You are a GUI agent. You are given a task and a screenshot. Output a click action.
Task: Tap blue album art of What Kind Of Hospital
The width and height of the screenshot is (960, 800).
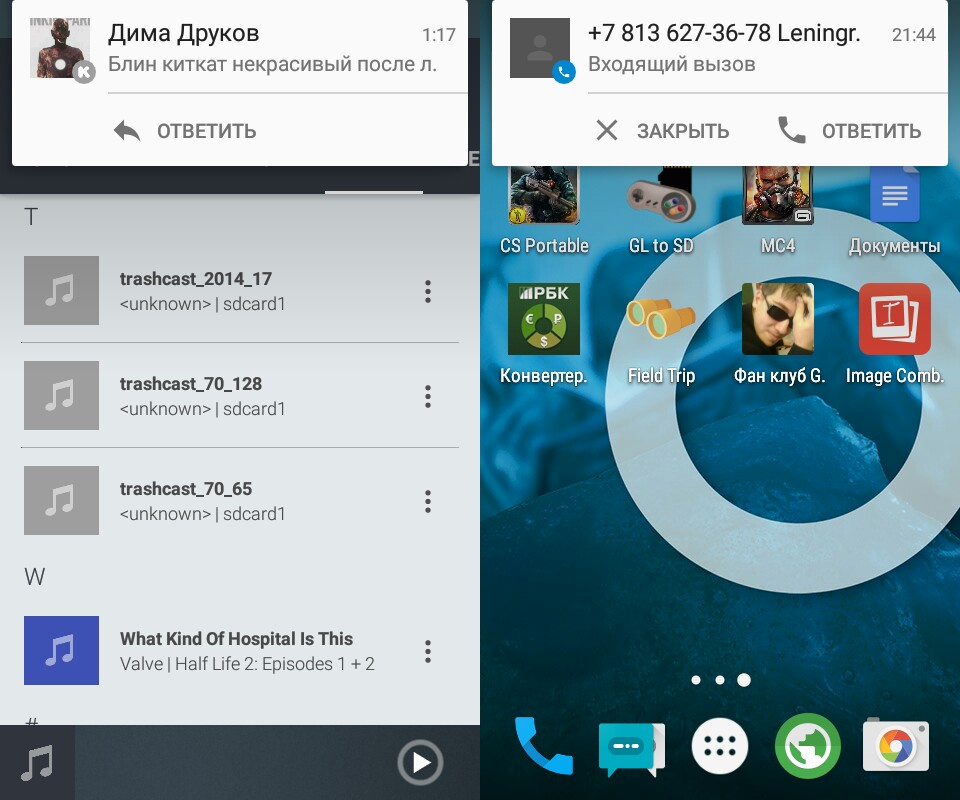click(x=61, y=650)
